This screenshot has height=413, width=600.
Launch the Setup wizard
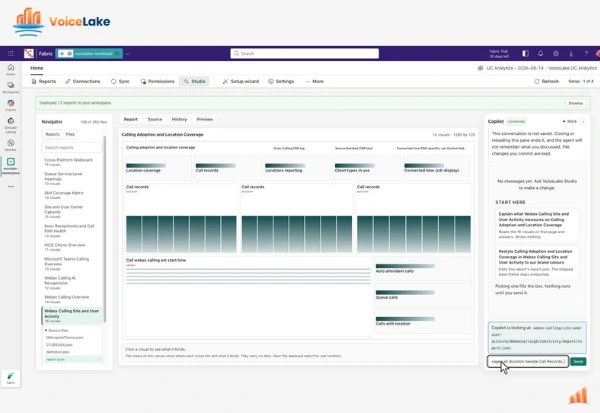pyautogui.click(x=241, y=82)
